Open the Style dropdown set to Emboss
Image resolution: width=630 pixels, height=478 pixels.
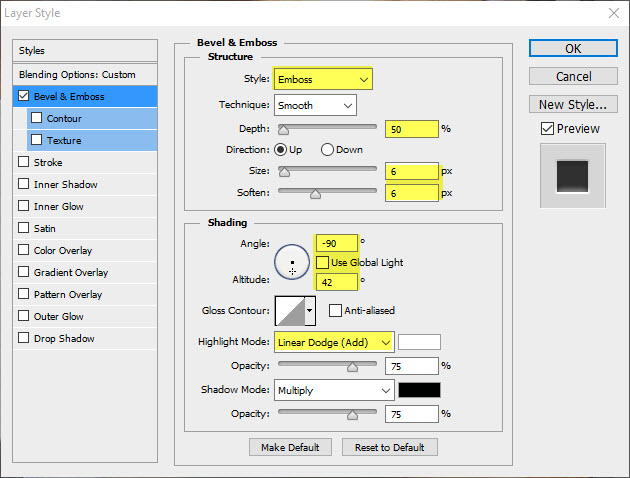tap(324, 78)
